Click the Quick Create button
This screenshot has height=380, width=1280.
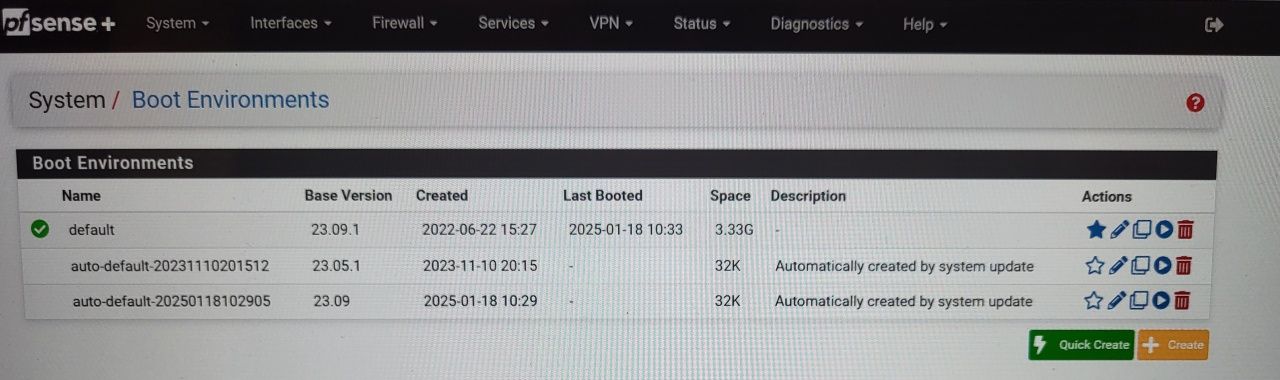click(1081, 345)
